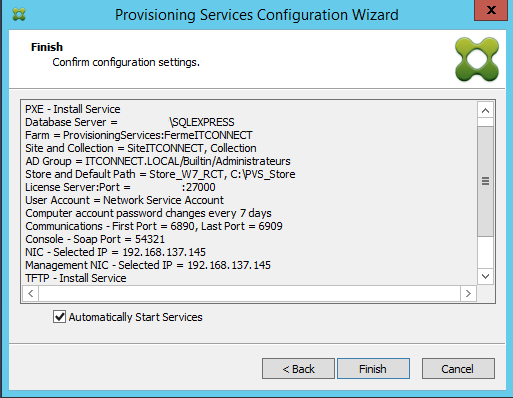Image resolution: width=513 pixels, height=398 pixels.
Task: Select the 'Database Server' line
Action: tap(130, 122)
